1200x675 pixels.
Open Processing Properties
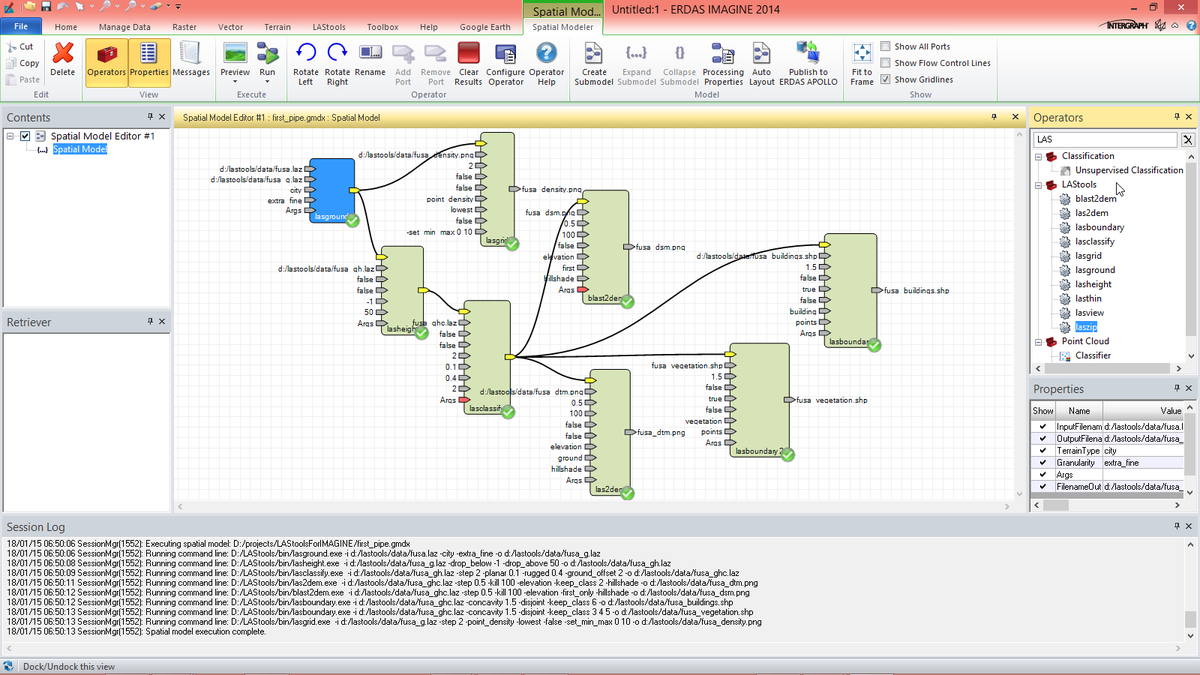point(723,63)
